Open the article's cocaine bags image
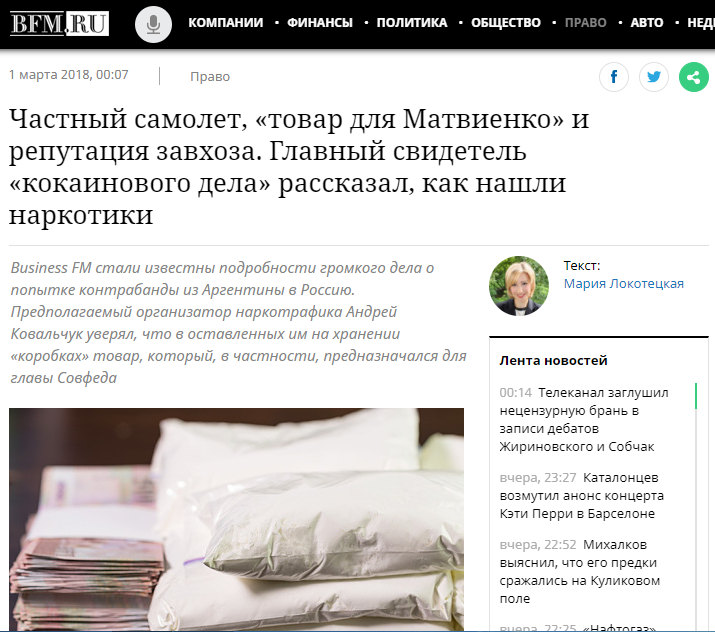 236,519
